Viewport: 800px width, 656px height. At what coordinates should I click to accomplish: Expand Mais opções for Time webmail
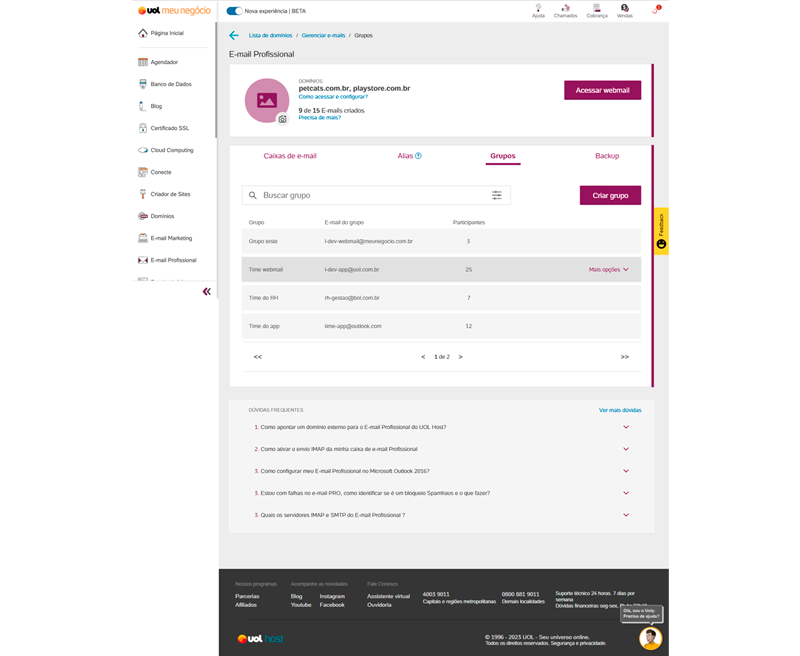pos(609,269)
